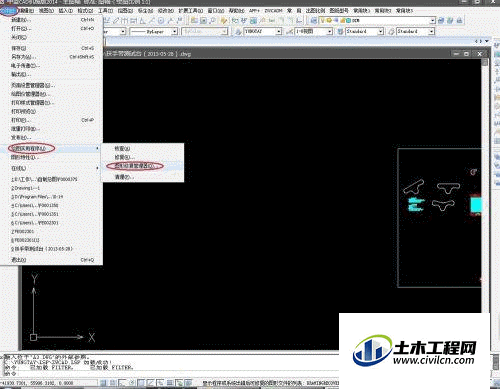The image size is (500, 389).
Task: Click the Purge entry in the utilities submenu
Action: pos(124,177)
